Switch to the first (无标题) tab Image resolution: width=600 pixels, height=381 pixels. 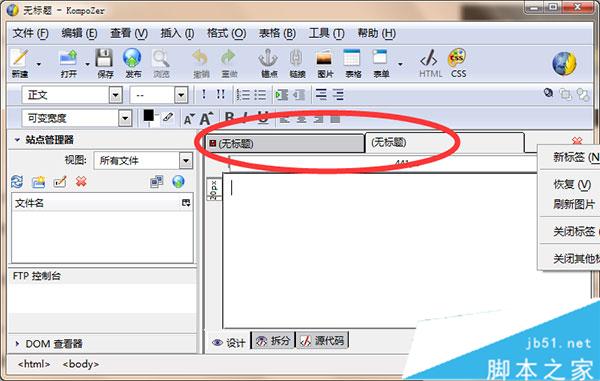[284, 144]
